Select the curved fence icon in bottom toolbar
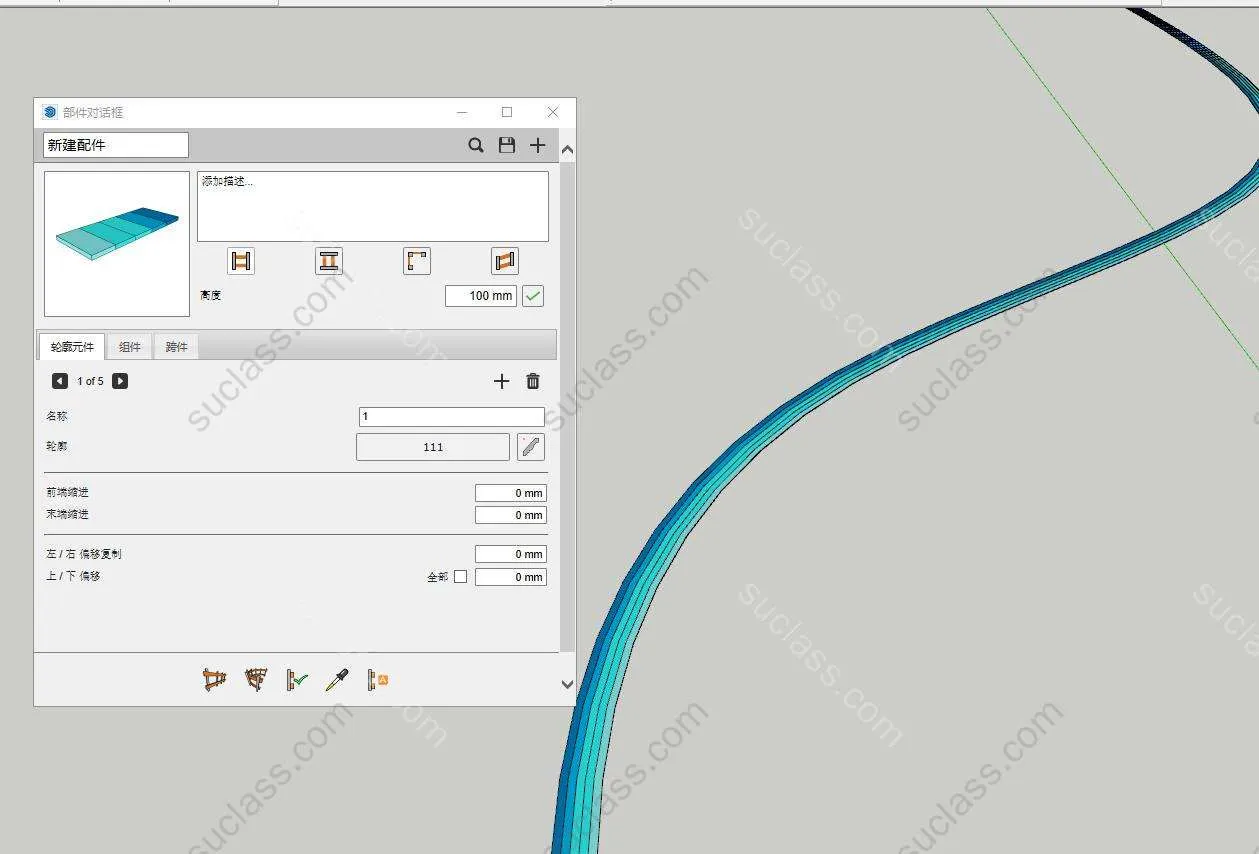 click(256, 681)
